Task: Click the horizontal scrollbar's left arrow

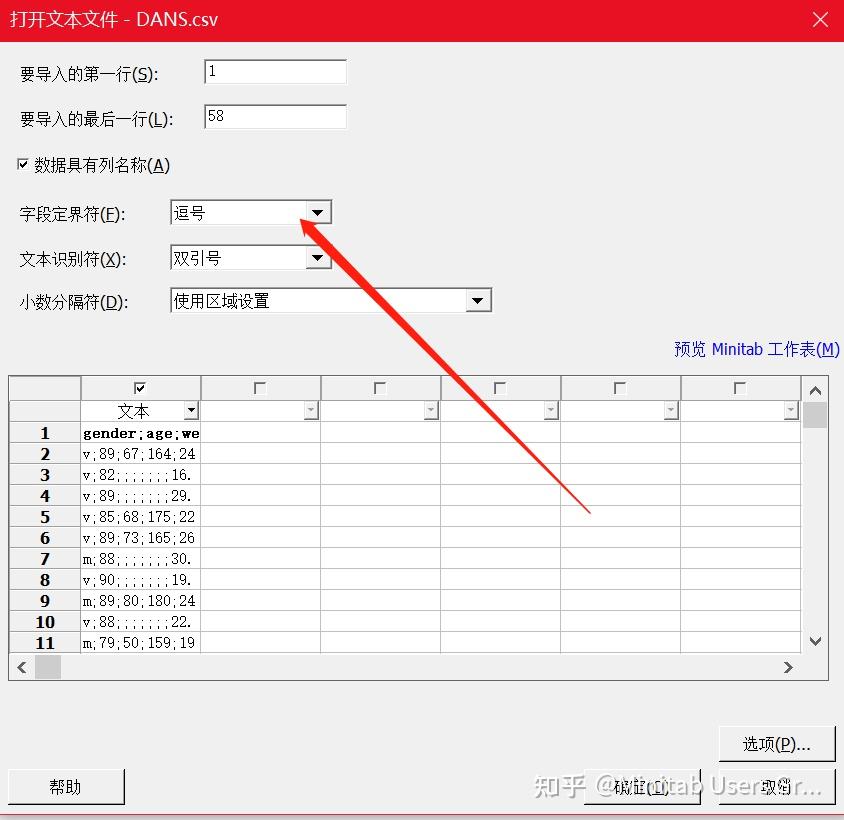Action: point(20,667)
